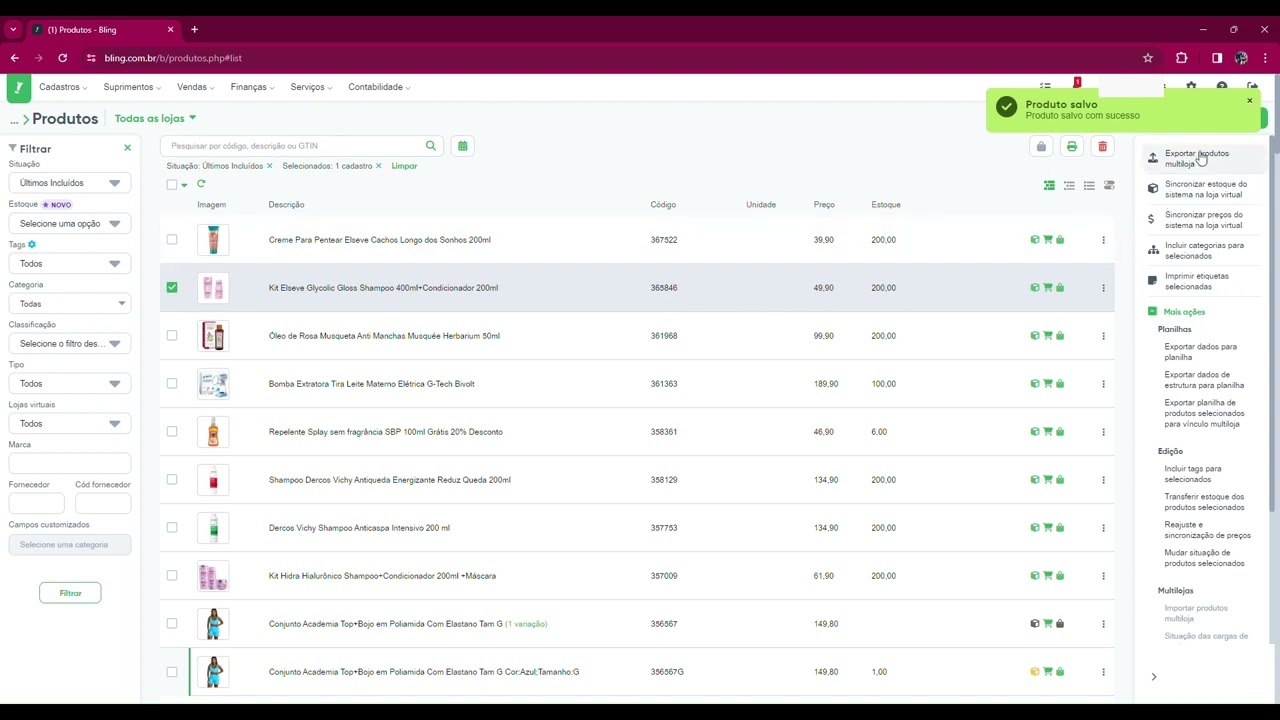This screenshot has width=1280, height=720.
Task: Open the Categoria dropdown showing Todas
Action: pyautogui.click(x=70, y=304)
